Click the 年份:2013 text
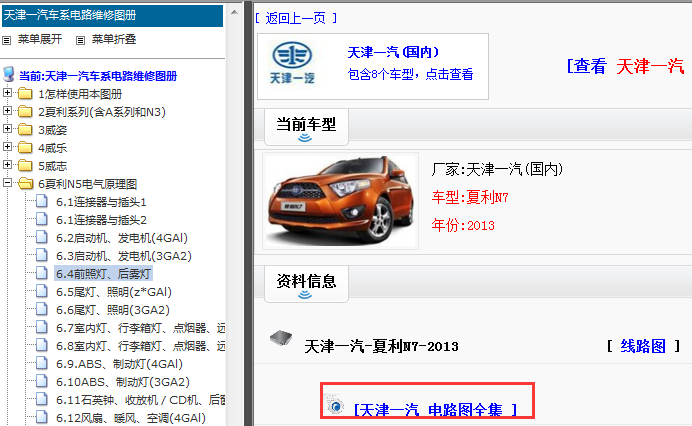This screenshot has width=692, height=426. tap(463, 225)
